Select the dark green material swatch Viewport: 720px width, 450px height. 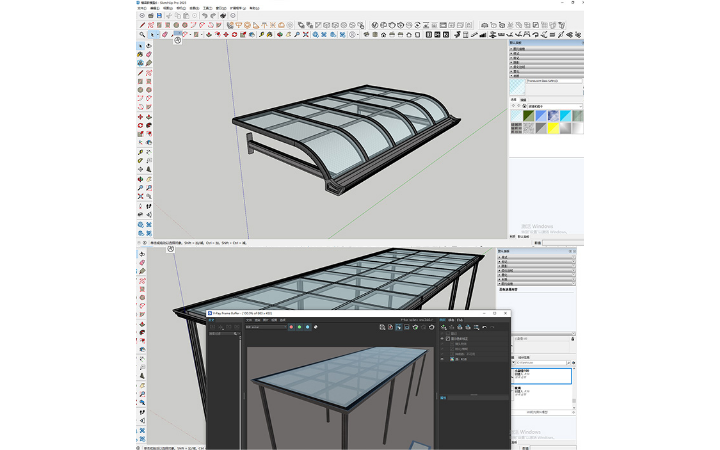tap(529, 115)
